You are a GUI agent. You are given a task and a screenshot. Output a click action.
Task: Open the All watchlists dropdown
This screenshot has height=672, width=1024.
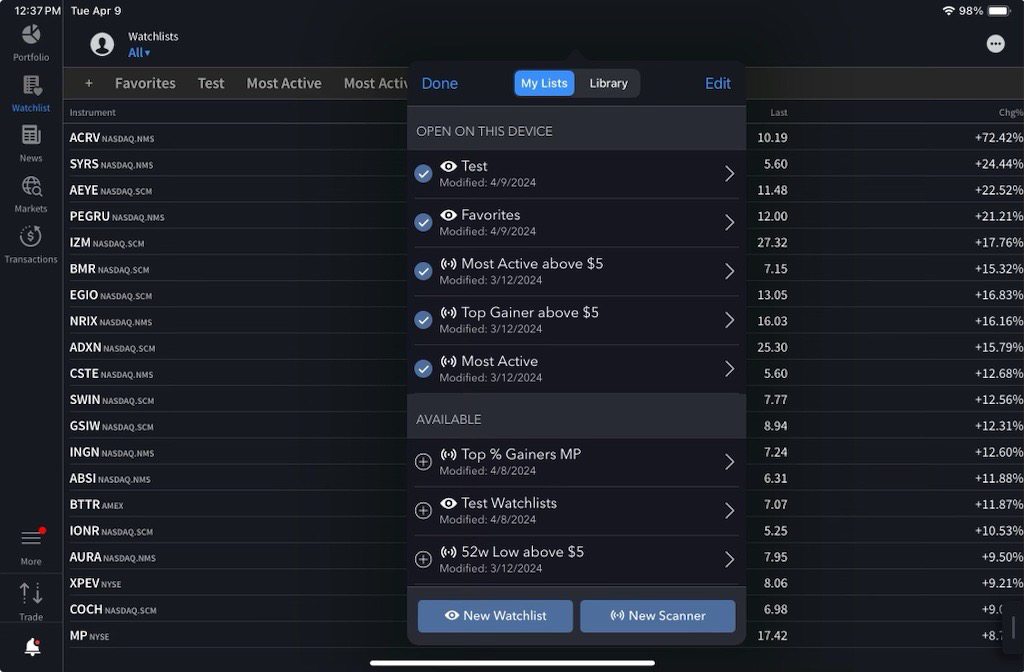pos(139,53)
